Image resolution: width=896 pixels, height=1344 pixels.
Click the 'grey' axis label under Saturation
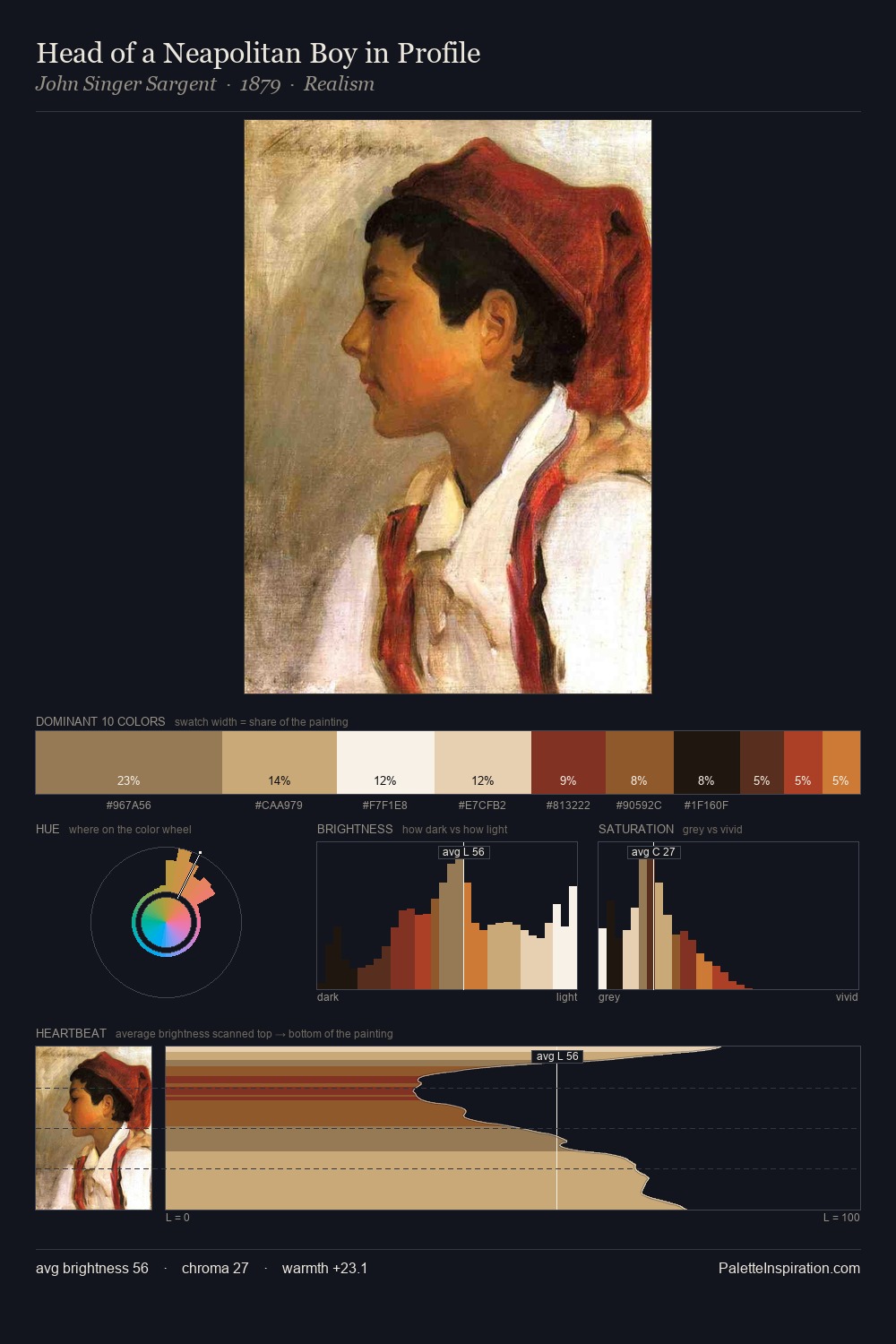coord(609,997)
